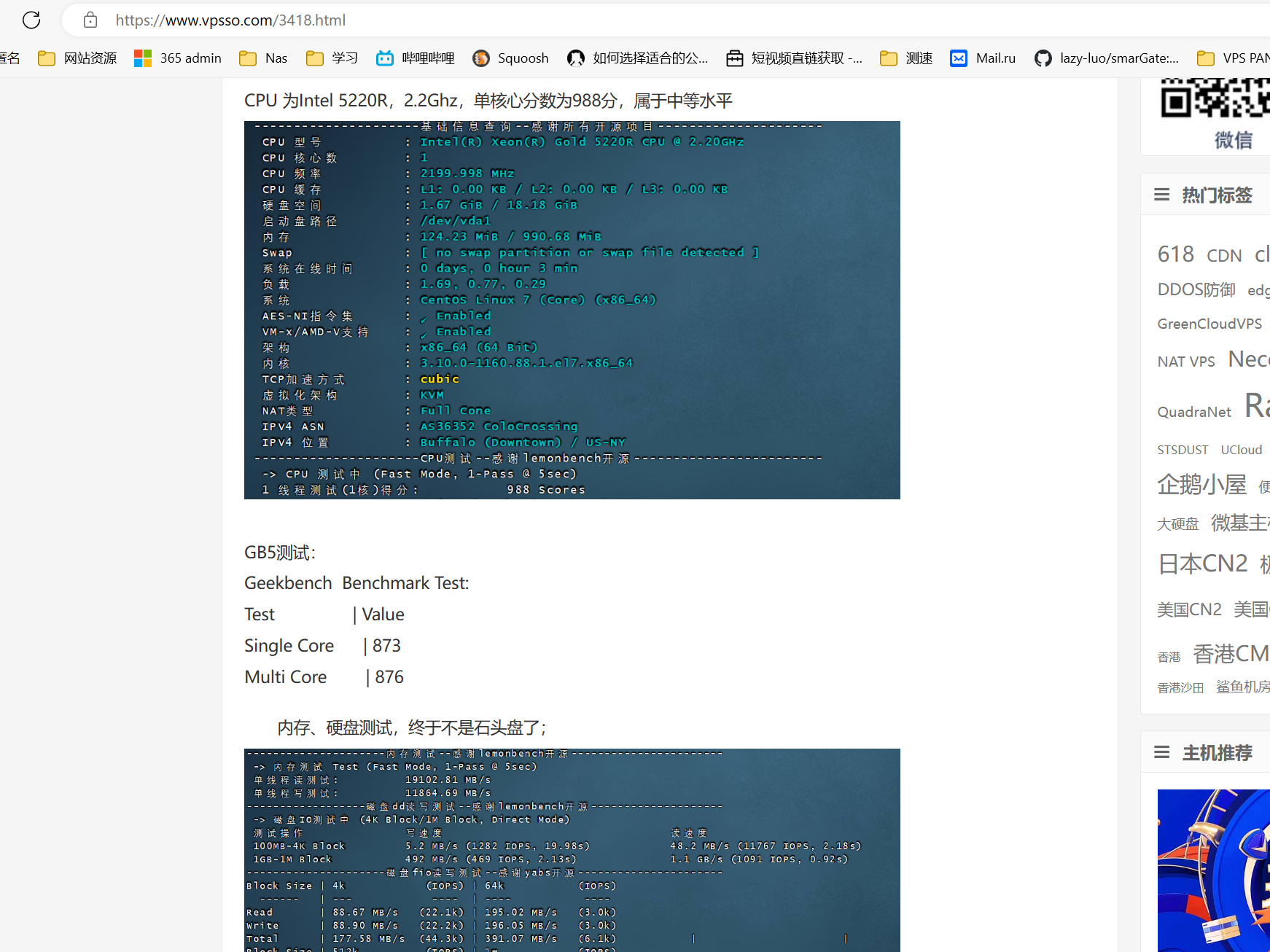
Task: Click the WeChat QR code image
Action: click(x=1215, y=98)
